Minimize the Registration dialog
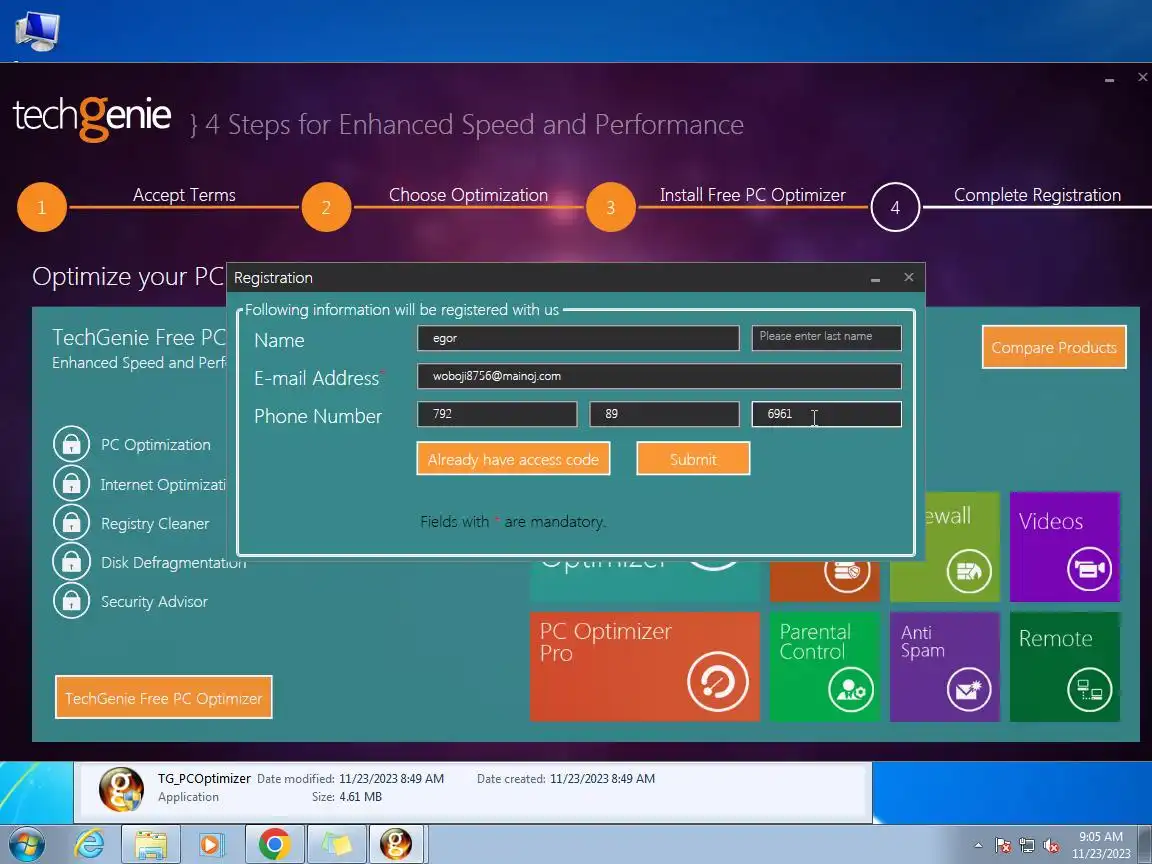Image resolution: width=1152 pixels, height=864 pixels. (x=875, y=278)
